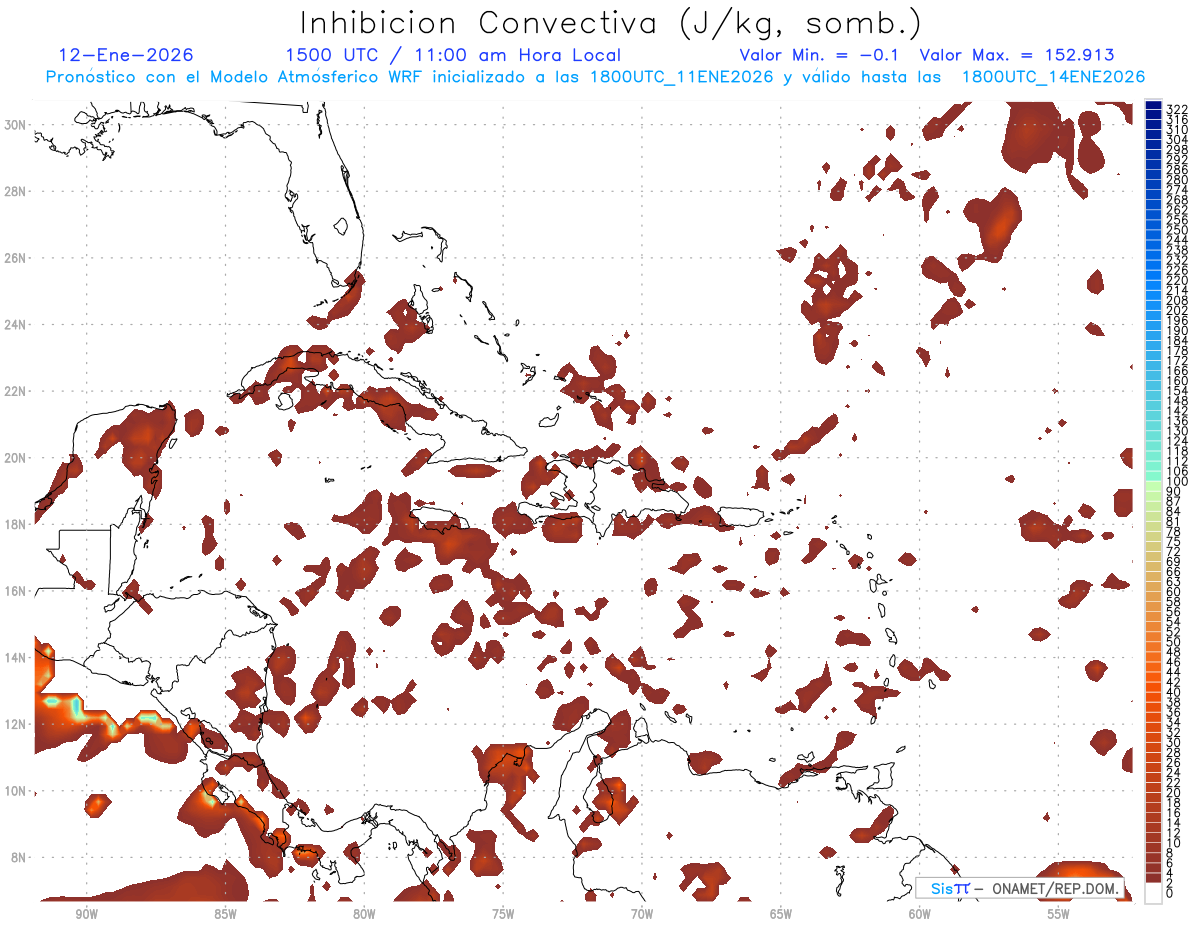Click the '80W' longitude label

pos(364,914)
